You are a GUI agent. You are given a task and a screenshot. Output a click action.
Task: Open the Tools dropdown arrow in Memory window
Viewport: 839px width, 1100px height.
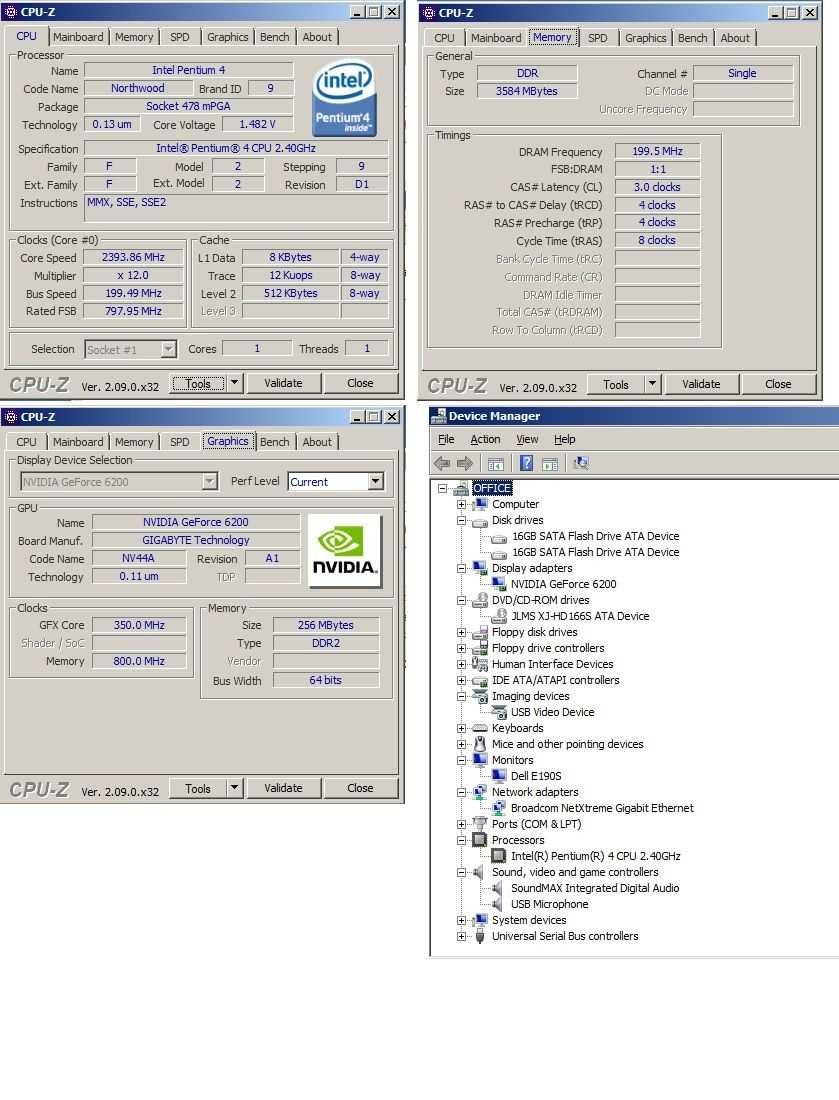pyautogui.click(x=652, y=384)
